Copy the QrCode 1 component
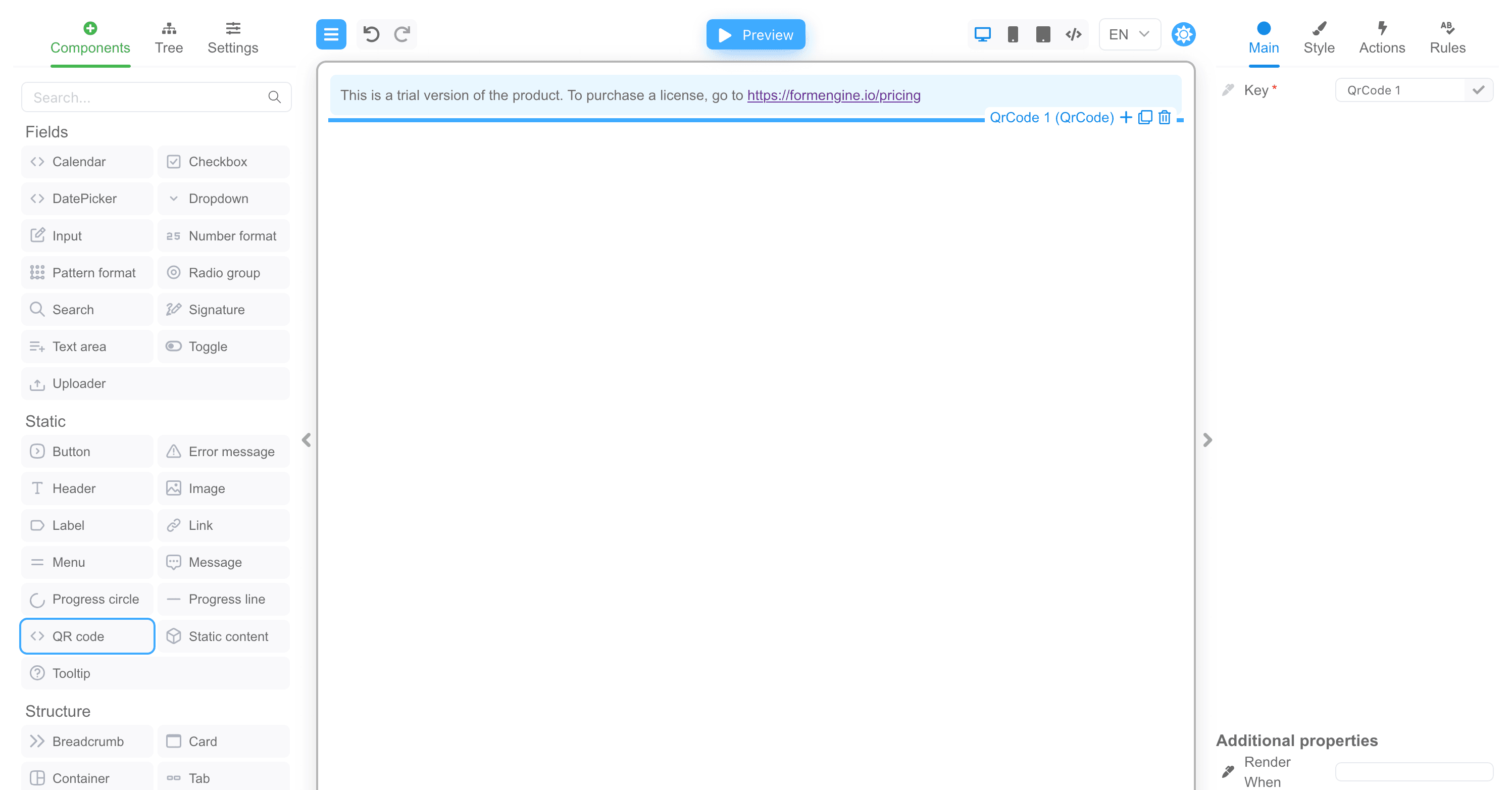The width and height of the screenshot is (1512, 790). [x=1144, y=117]
